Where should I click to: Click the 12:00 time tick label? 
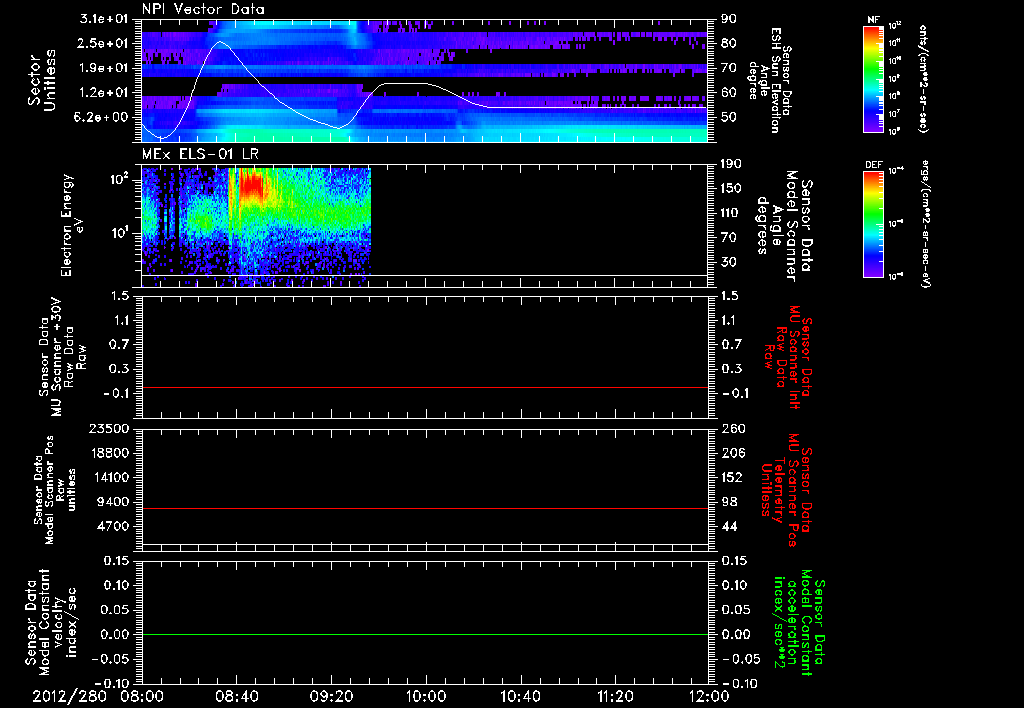pos(709,697)
